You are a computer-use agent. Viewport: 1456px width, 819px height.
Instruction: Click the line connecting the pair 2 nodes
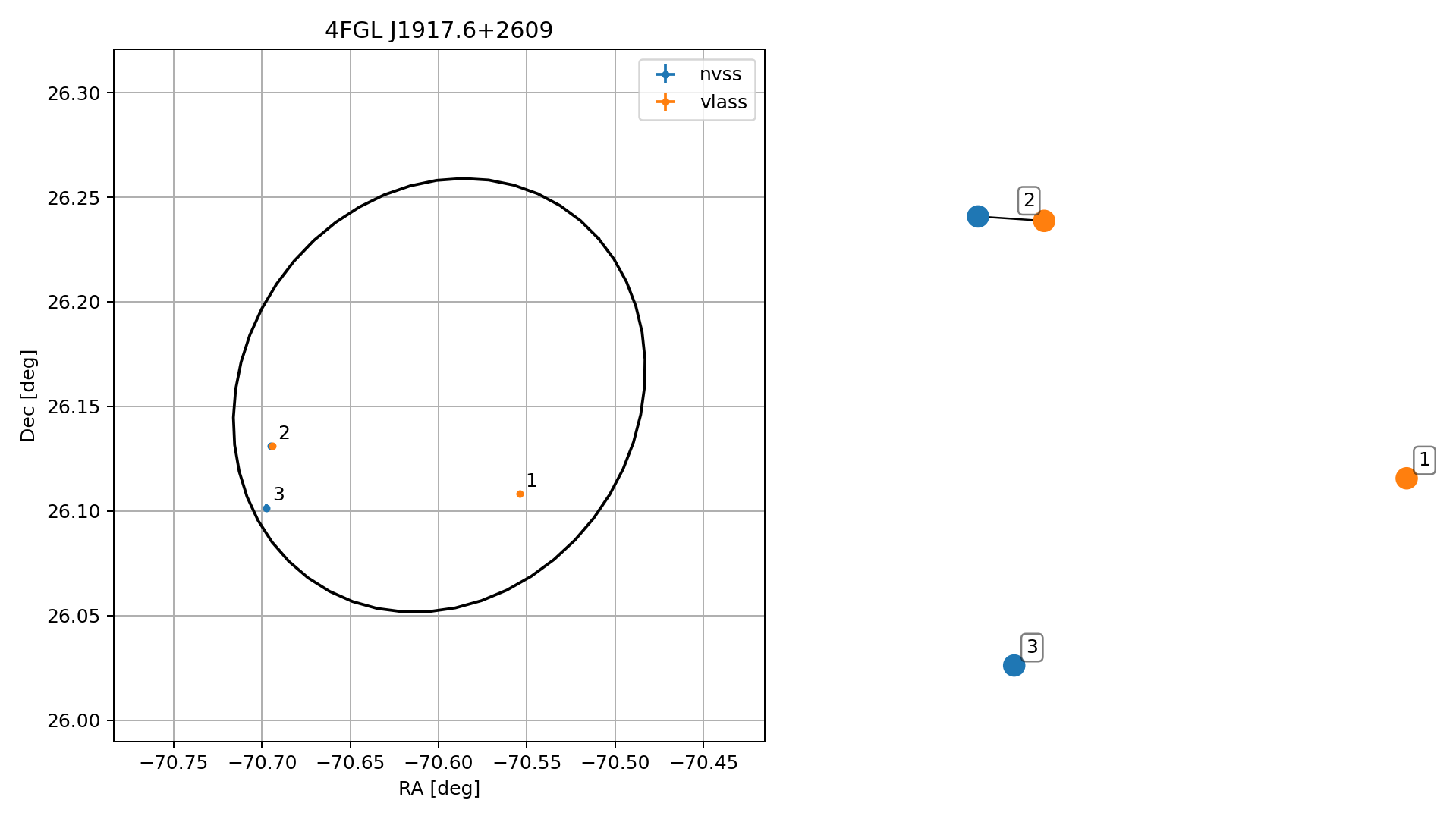1011,218
